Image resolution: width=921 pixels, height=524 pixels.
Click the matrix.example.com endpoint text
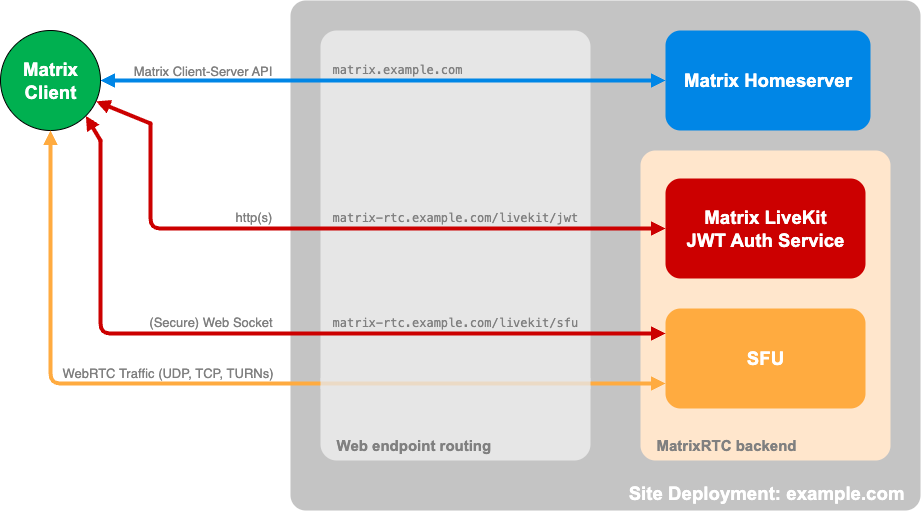coord(397,71)
